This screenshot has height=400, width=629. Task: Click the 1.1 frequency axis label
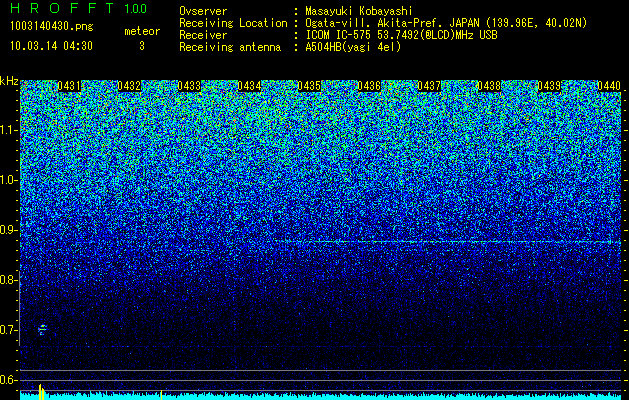click(x=8, y=130)
